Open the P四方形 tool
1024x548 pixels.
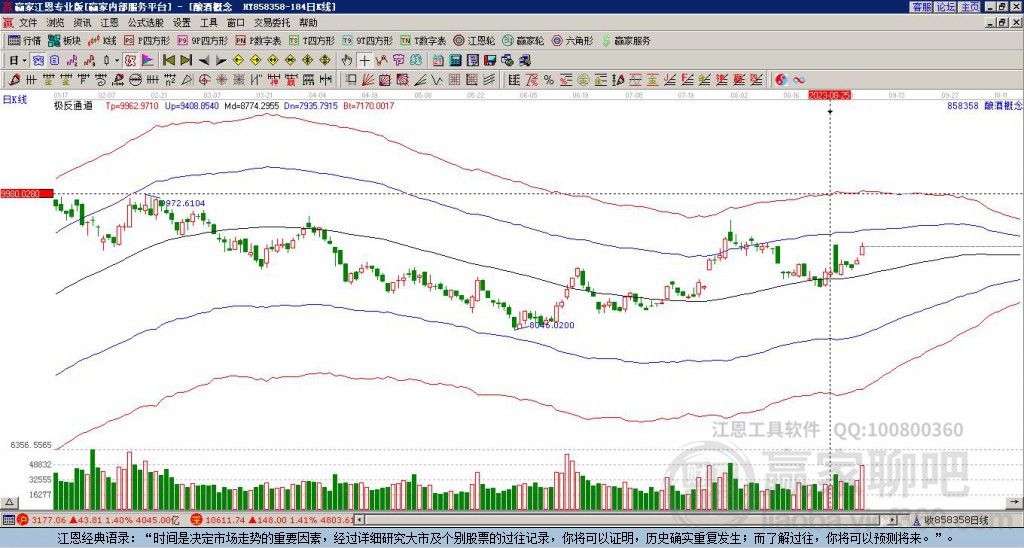click(x=147, y=40)
